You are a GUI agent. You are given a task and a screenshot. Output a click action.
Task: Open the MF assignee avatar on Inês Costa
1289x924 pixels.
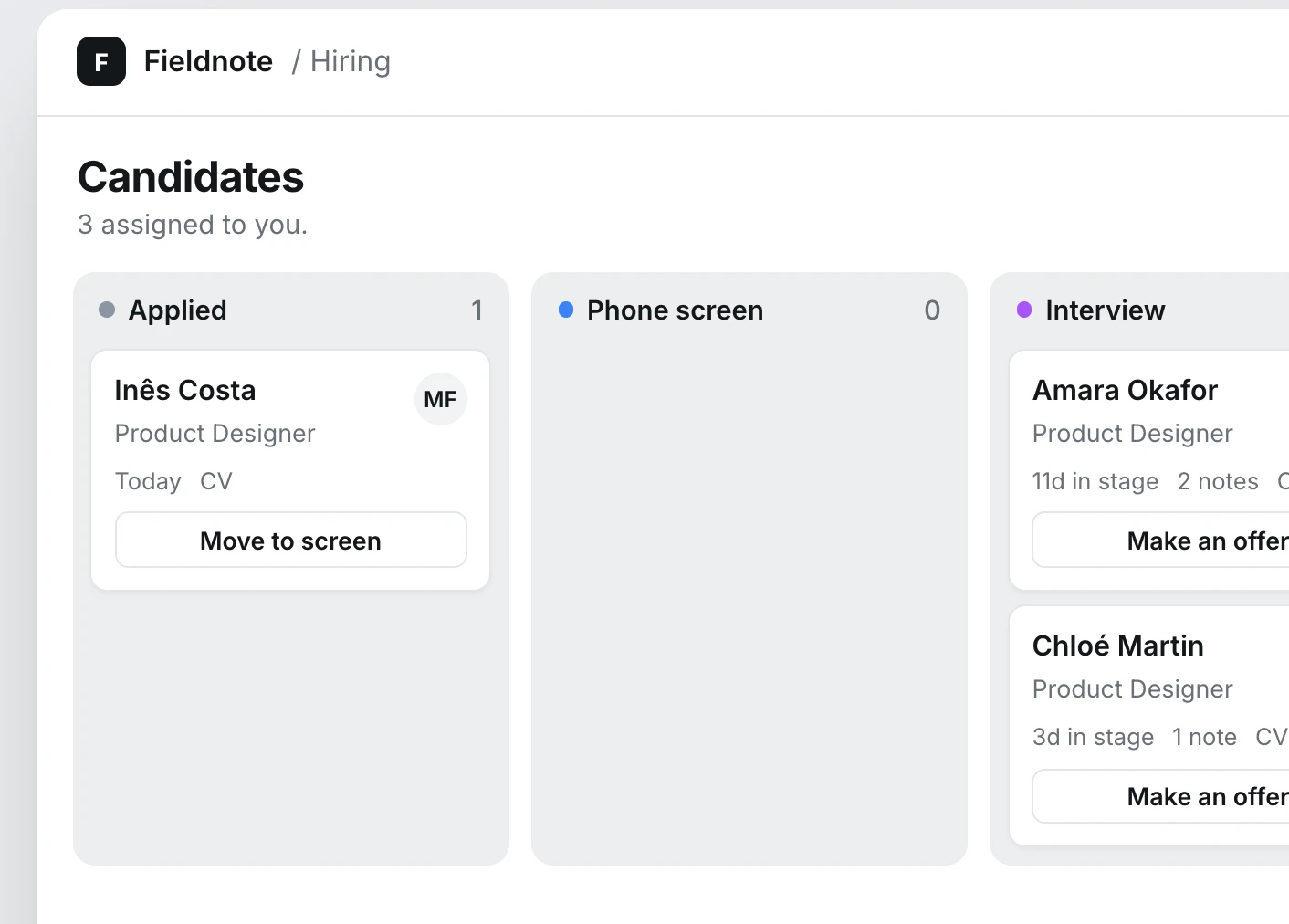(x=441, y=399)
